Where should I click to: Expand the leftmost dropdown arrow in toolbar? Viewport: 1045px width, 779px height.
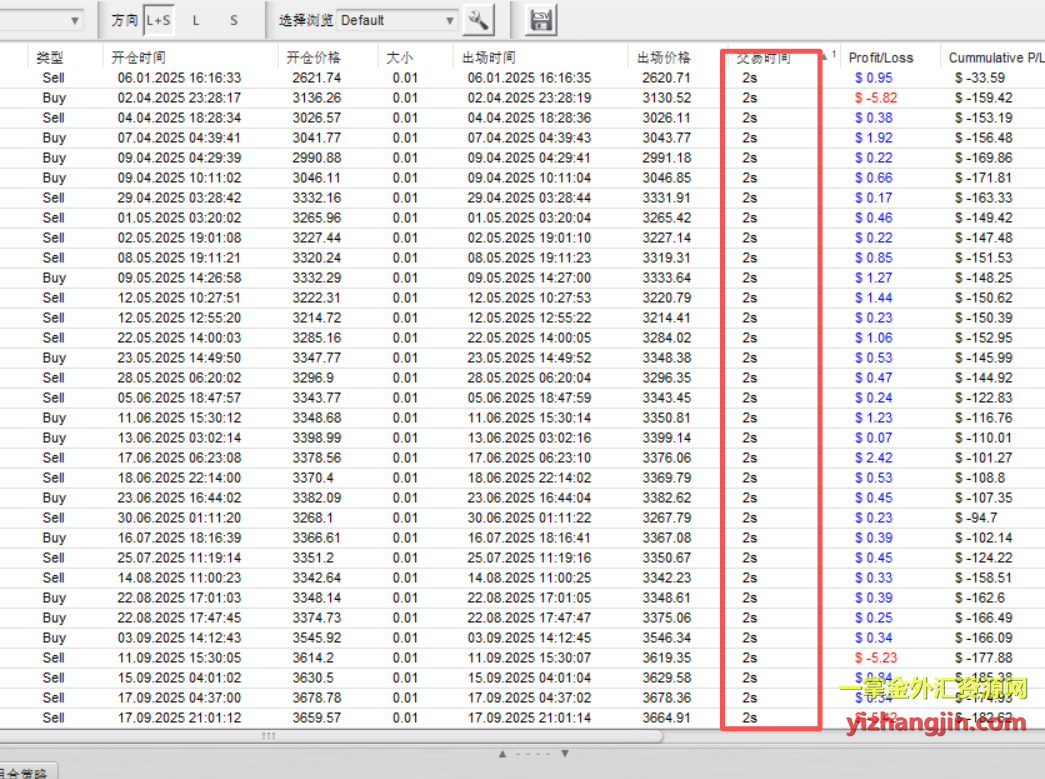pyautogui.click(x=75, y=21)
